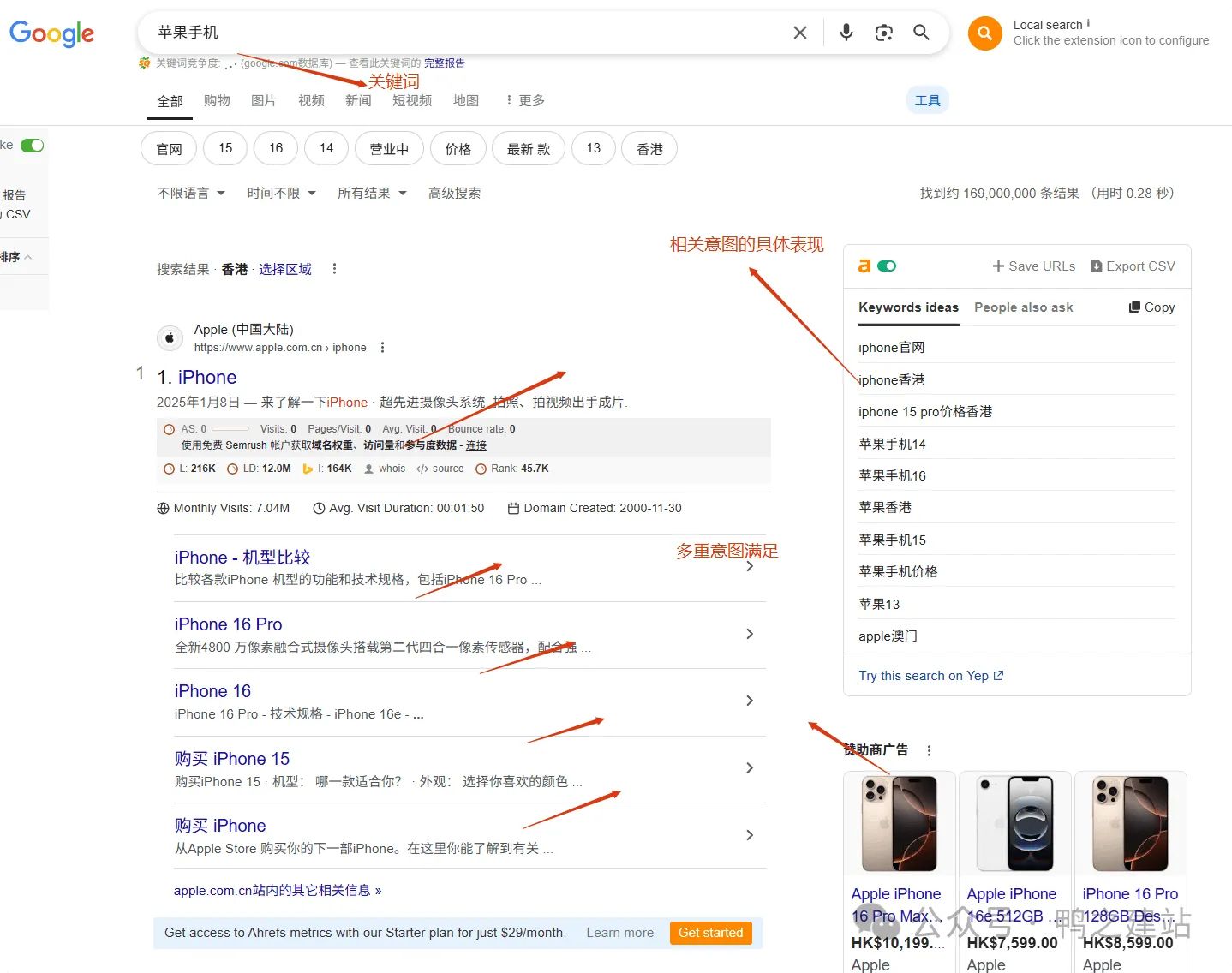Screen dimensions: 1232x973
Task: Open options menu next to 选择区域
Action: 334,269
